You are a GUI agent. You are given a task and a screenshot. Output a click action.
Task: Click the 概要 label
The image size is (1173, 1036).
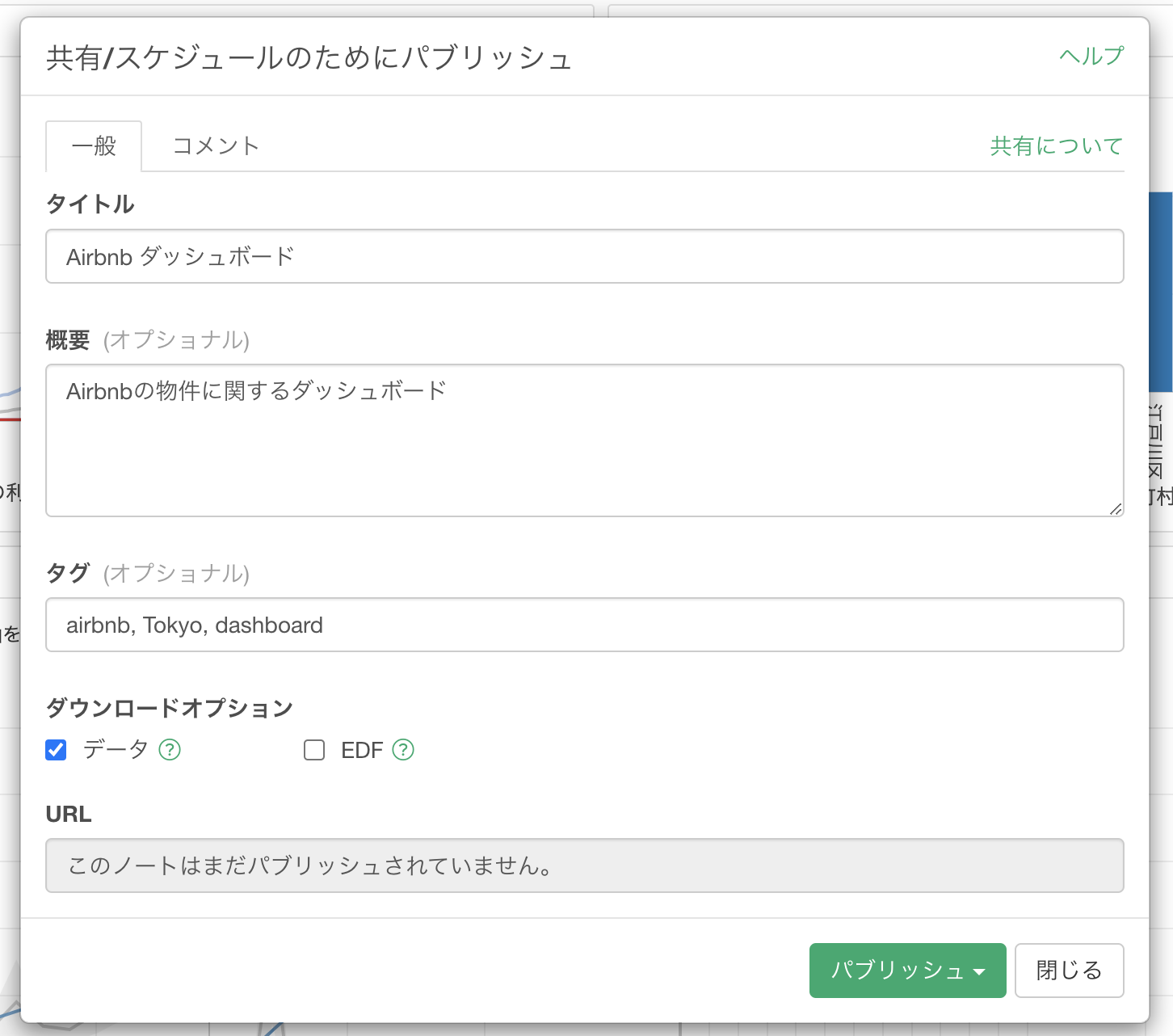click(68, 340)
